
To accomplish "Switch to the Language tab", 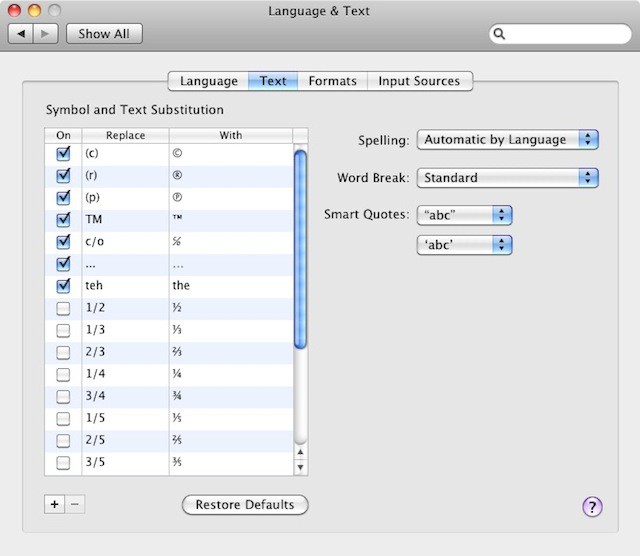I will (208, 81).
